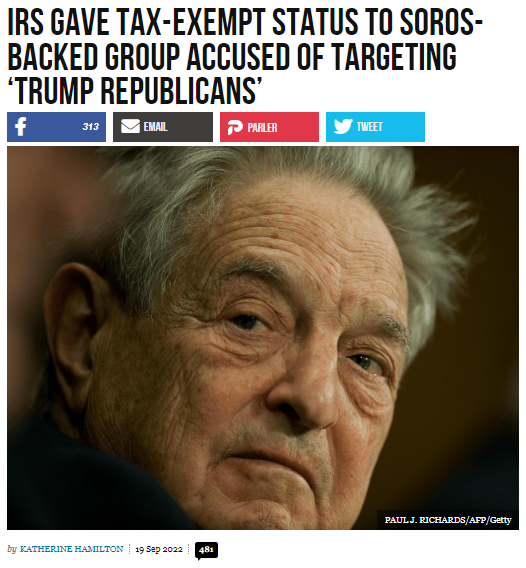This screenshot has width=526, height=568.
Task: Click the Twitter bird icon
Action: (x=343, y=126)
